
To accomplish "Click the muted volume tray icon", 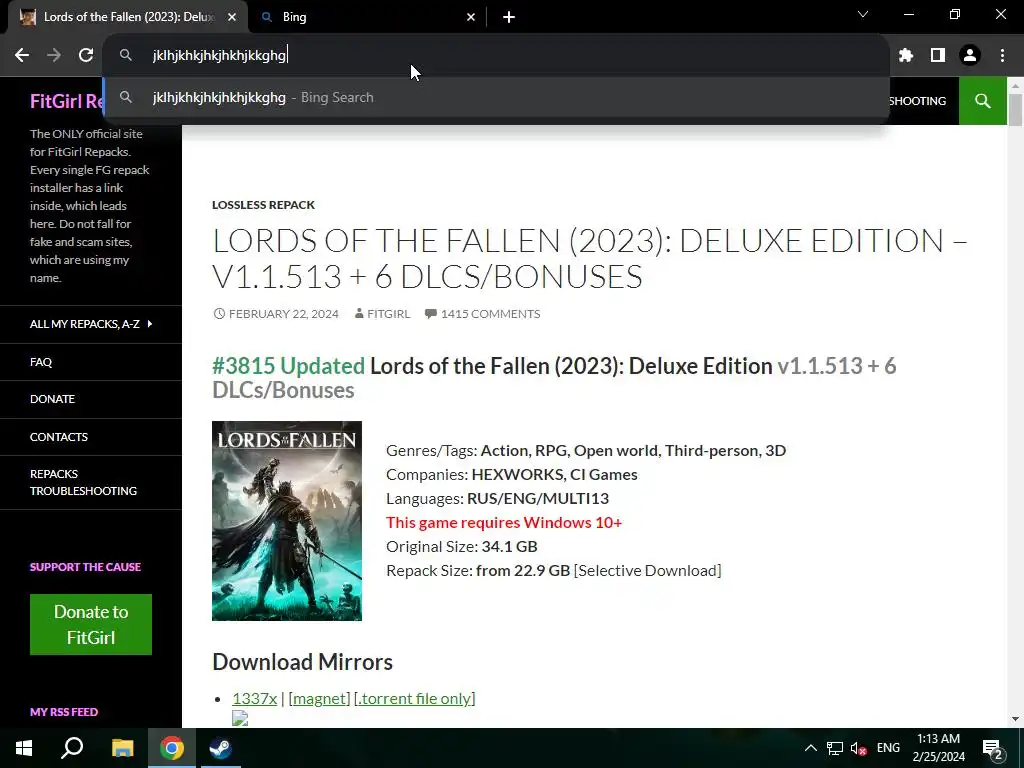I will 858,748.
